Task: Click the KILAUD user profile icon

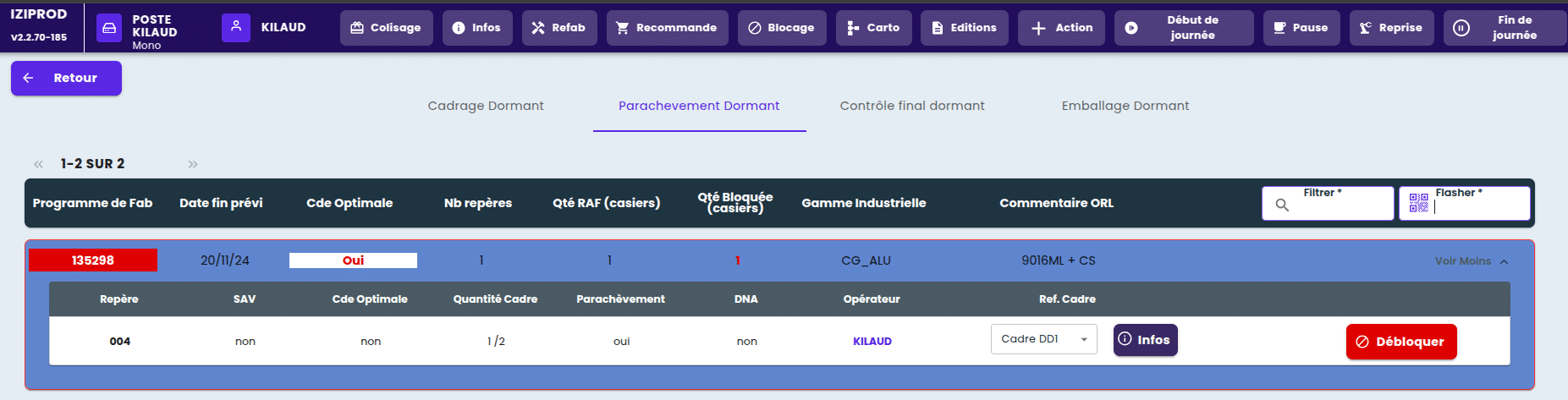Action: pyautogui.click(x=236, y=27)
